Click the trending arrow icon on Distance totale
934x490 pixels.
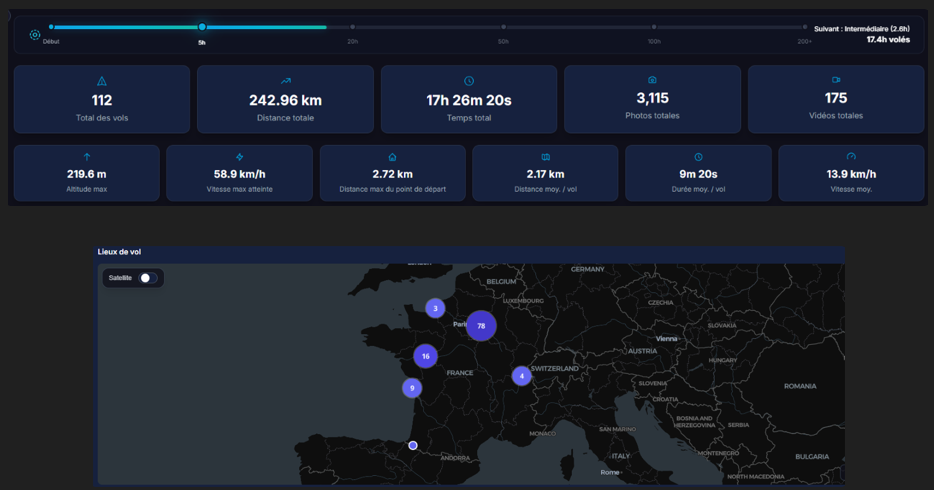[285, 81]
